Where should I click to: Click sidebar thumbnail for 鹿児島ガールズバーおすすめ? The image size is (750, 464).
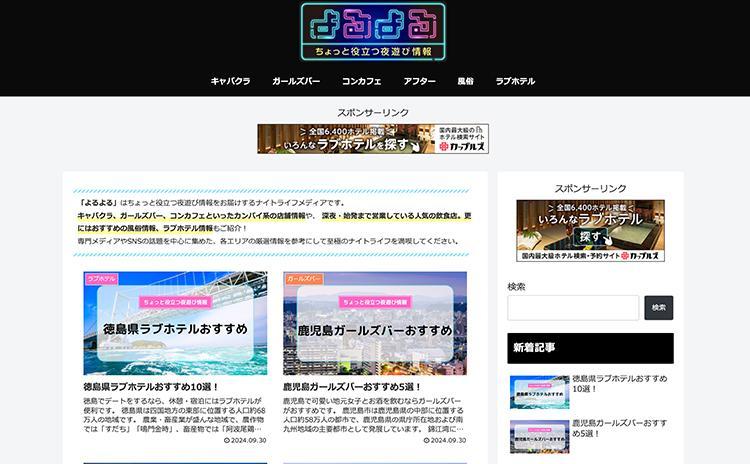[x=539, y=437]
